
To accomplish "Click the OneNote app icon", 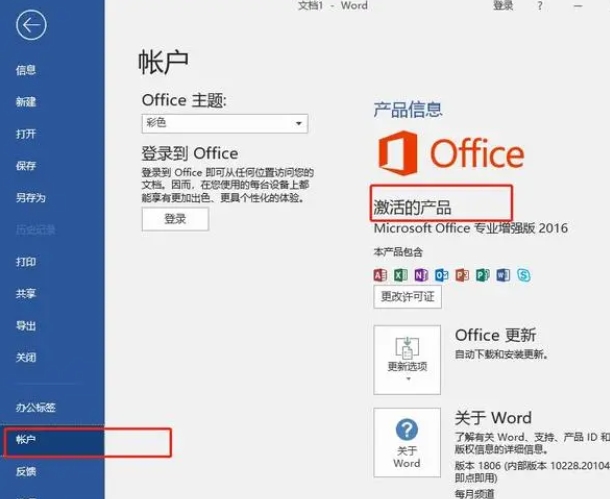I will tap(421, 275).
